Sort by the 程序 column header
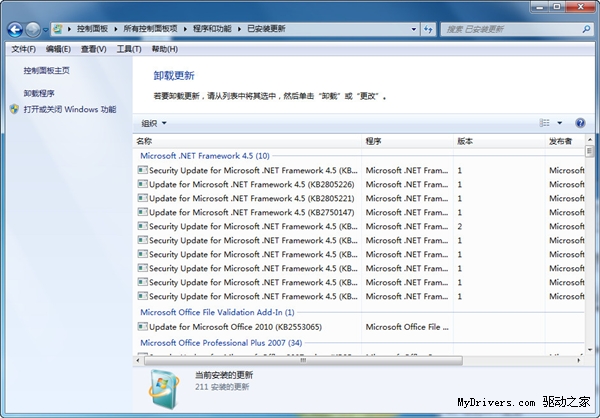 click(407, 141)
